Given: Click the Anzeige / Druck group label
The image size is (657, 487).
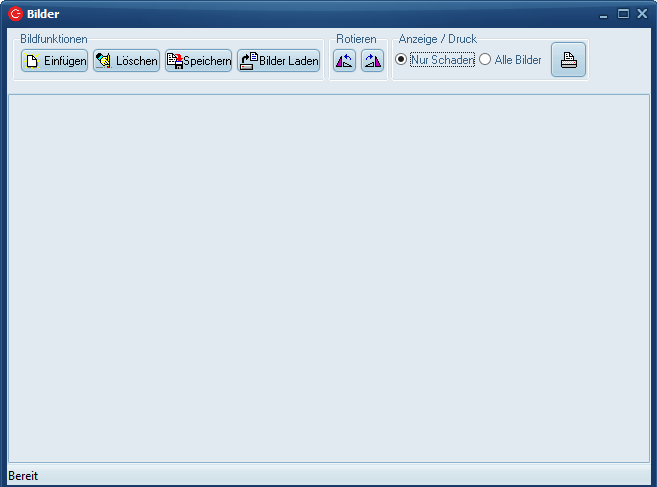Looking at the screenshot, I should (x=438, y=39).
